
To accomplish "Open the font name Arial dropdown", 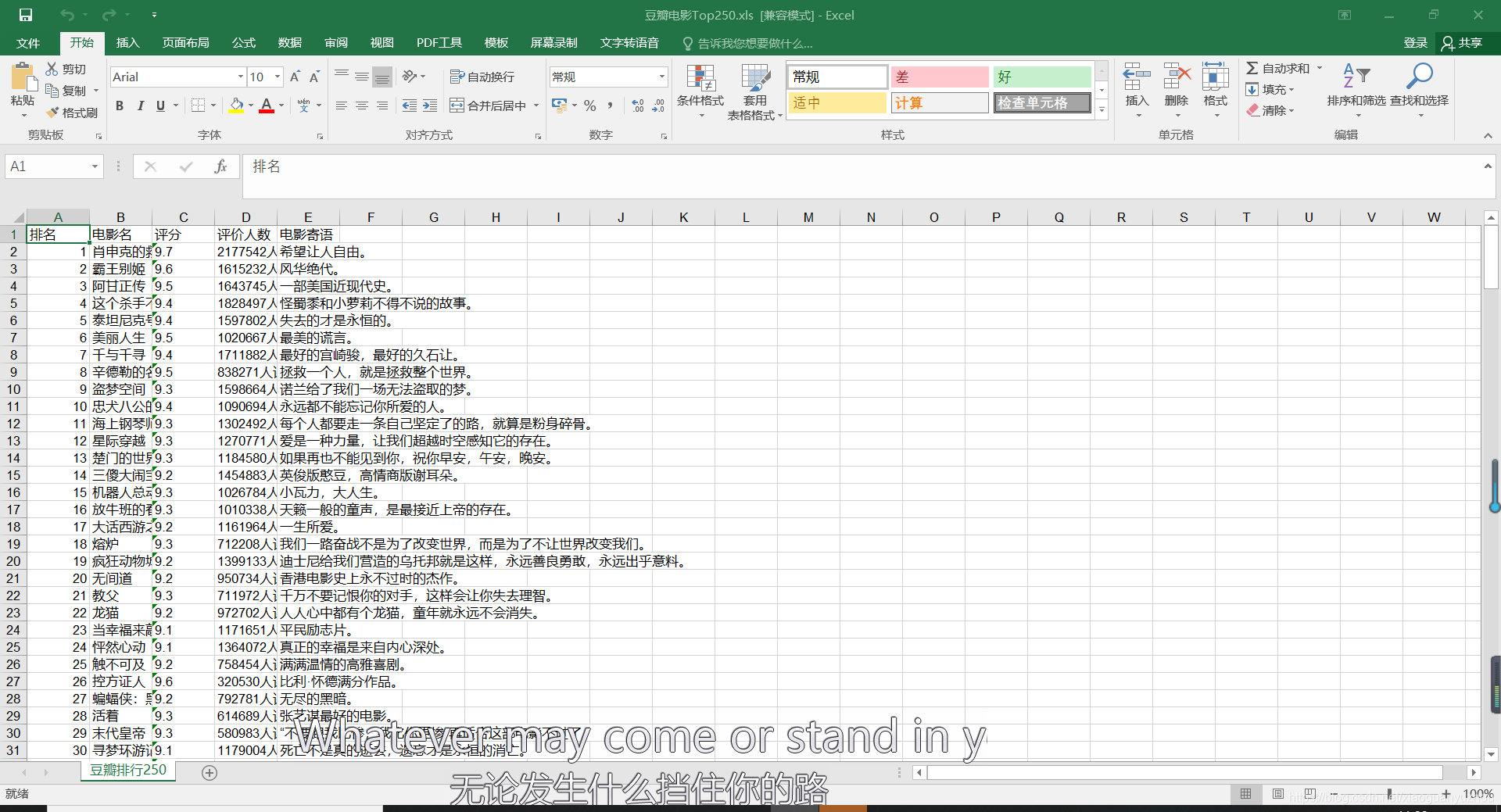I will pos(240,77).
